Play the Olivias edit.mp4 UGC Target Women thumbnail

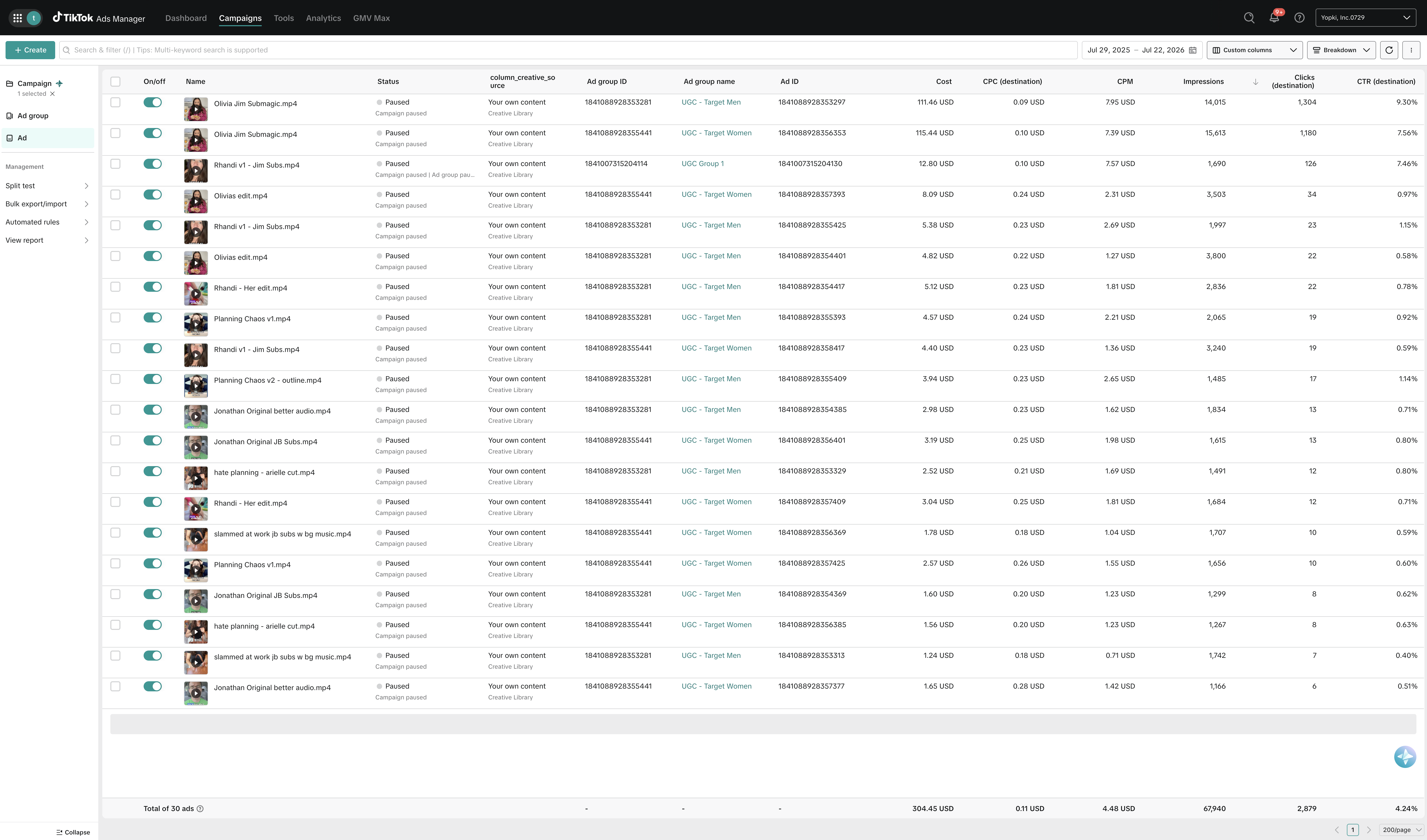pos(196,202)
